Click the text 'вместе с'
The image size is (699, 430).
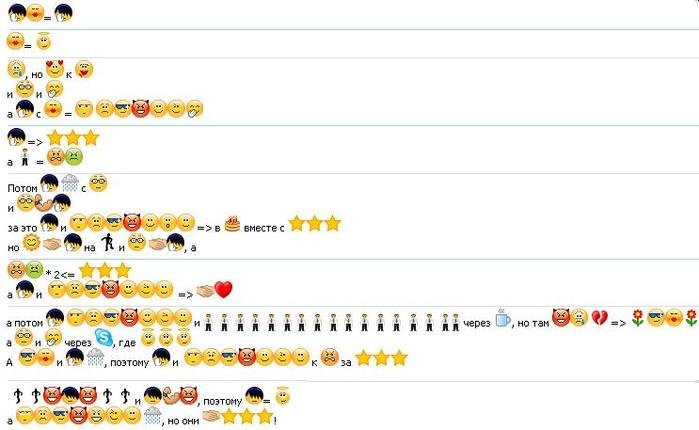pos(264,228)
